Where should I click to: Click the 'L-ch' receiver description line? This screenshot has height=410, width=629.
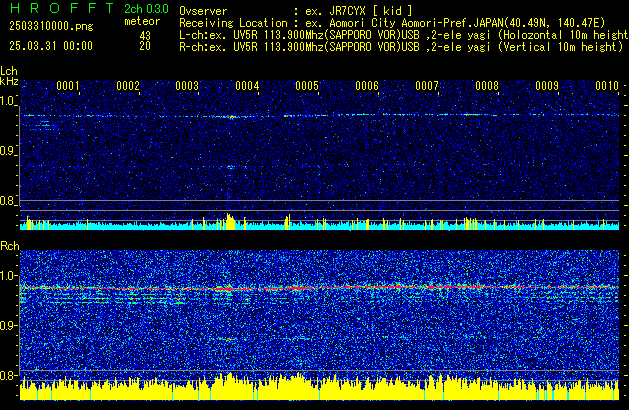(x=404, y=35)
